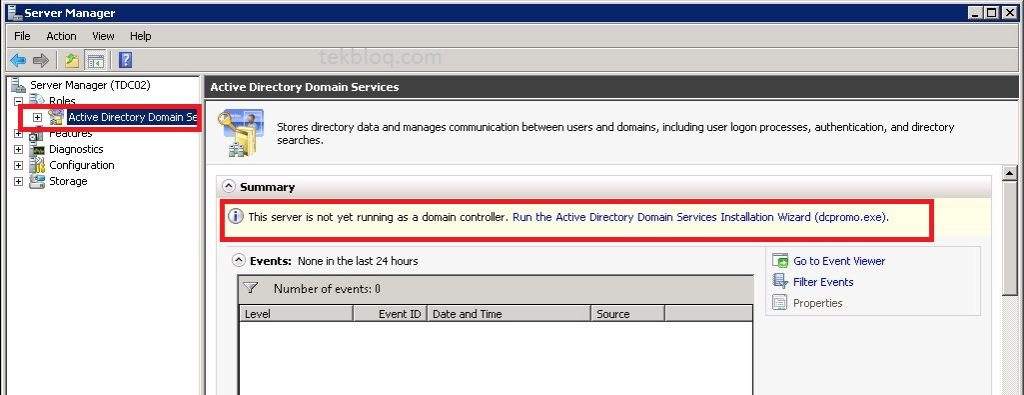Select the Storage tree item

point(68,181)
